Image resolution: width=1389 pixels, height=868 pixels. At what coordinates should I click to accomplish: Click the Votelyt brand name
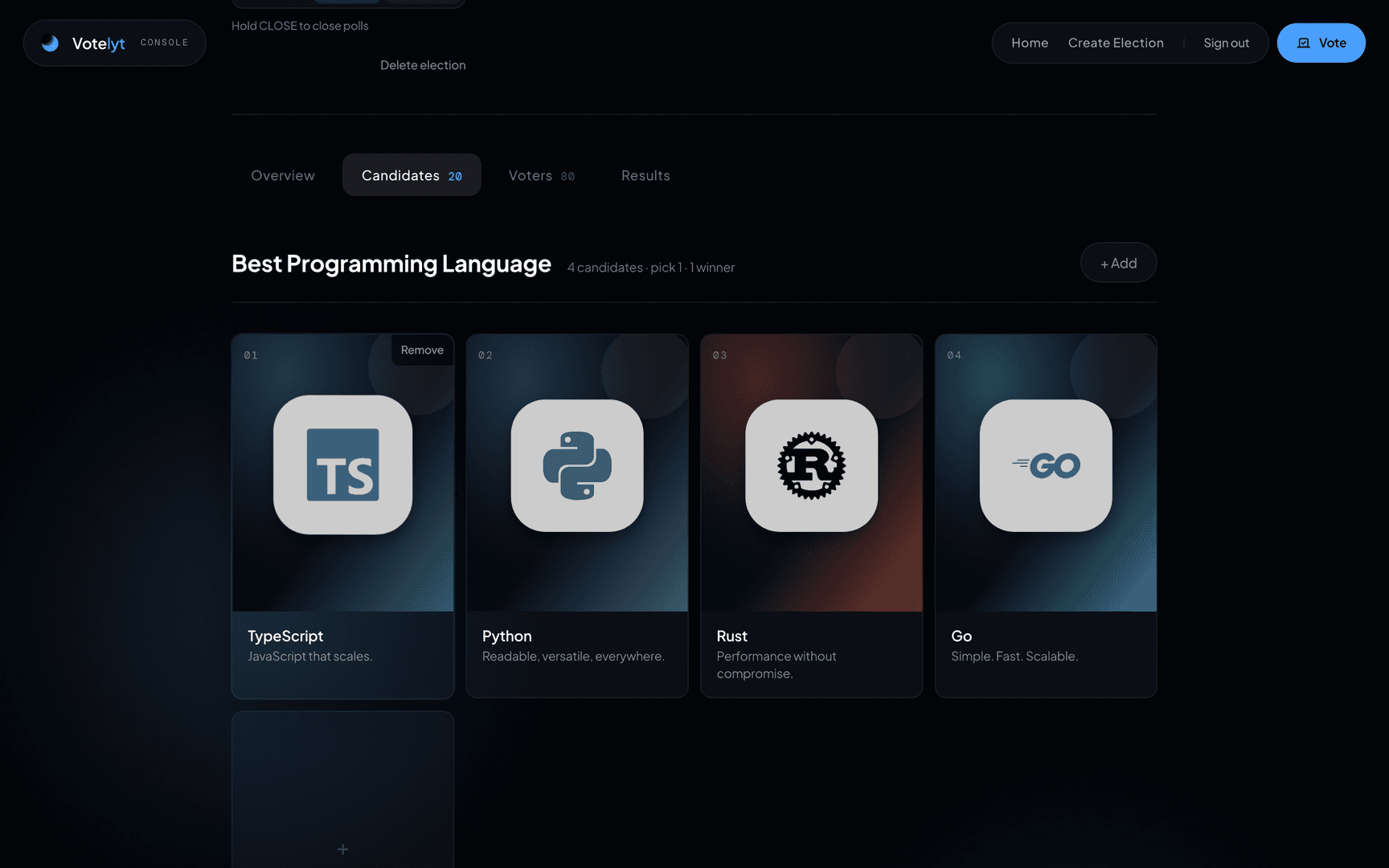[x=98, y=43]
